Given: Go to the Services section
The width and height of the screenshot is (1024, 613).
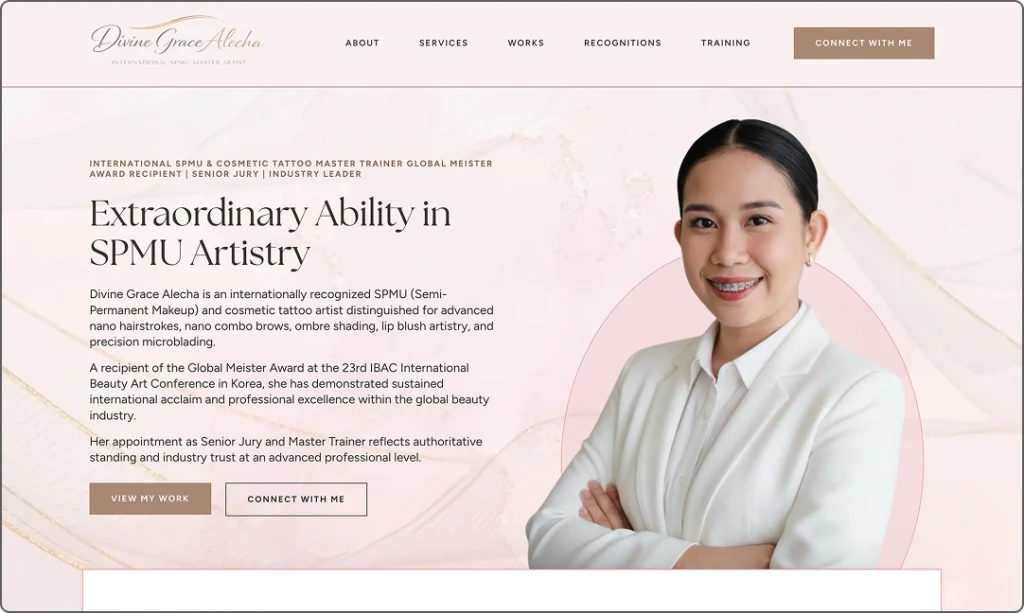Looking at the screenshot, I should (443, 43).
